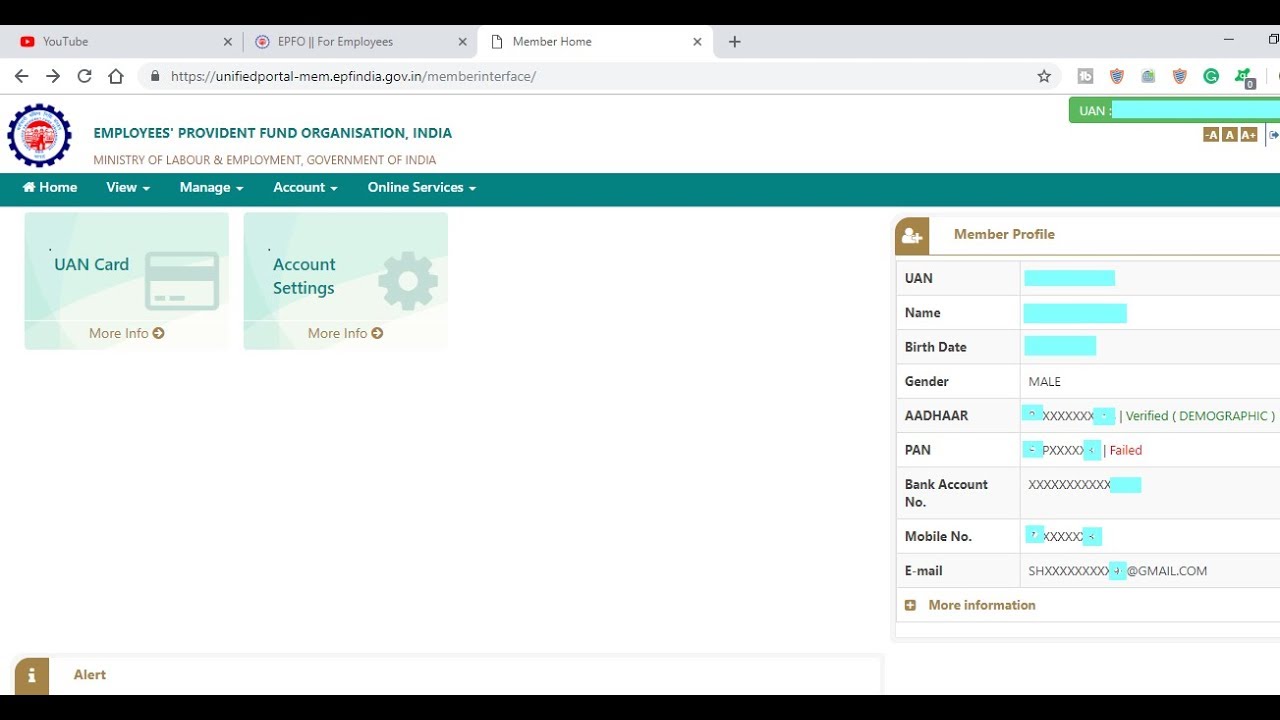Click the Mobile No. row label
Viewport: 1280px width, 720px height.
(x=938, y=536)
